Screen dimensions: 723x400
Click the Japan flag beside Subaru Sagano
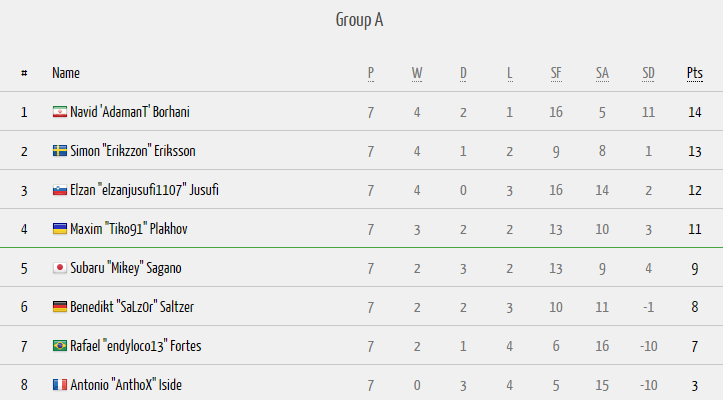point(59,268)
